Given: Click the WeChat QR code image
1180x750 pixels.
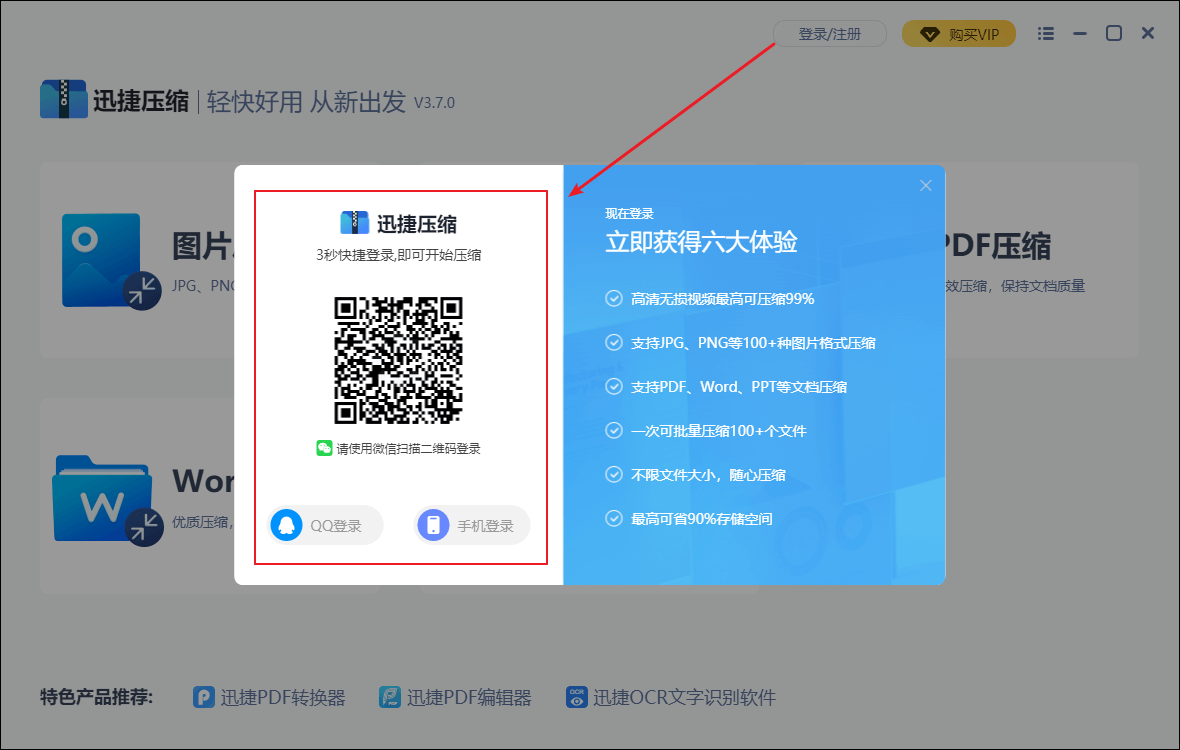Looking at the screenshot, I should (x=398, y=360).
